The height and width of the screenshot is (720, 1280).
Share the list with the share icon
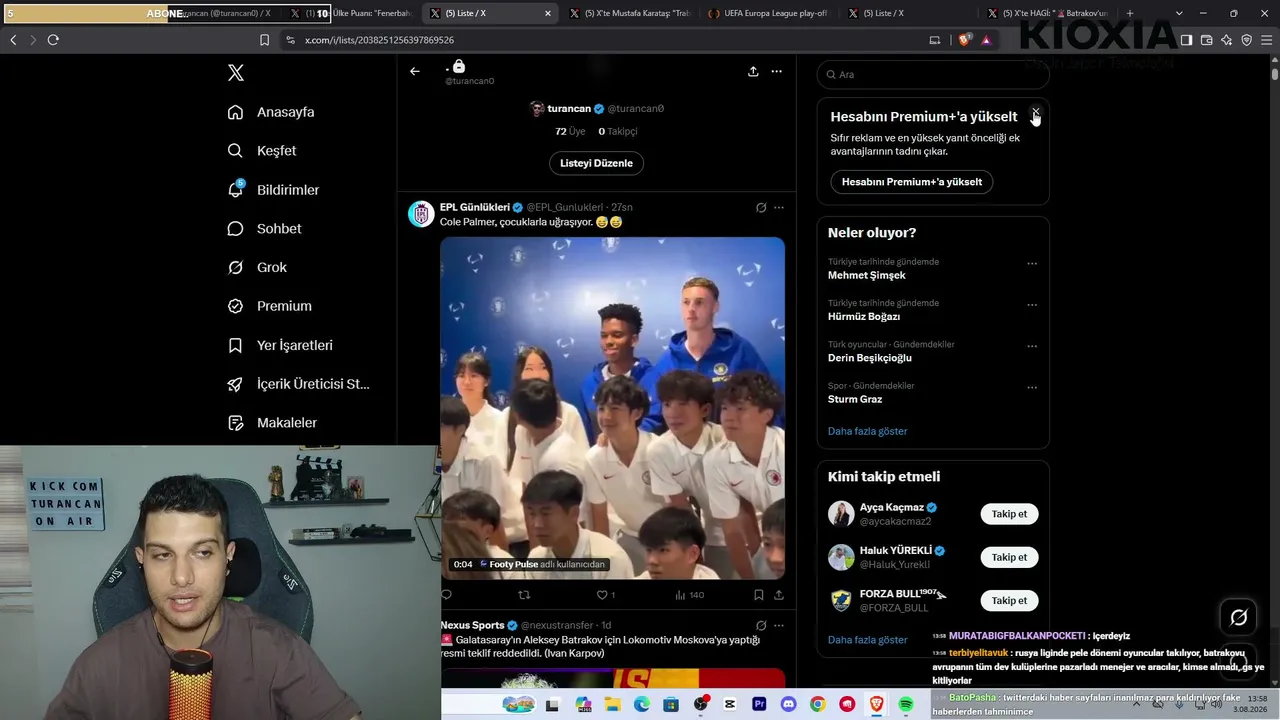click(x=753, y=71)
